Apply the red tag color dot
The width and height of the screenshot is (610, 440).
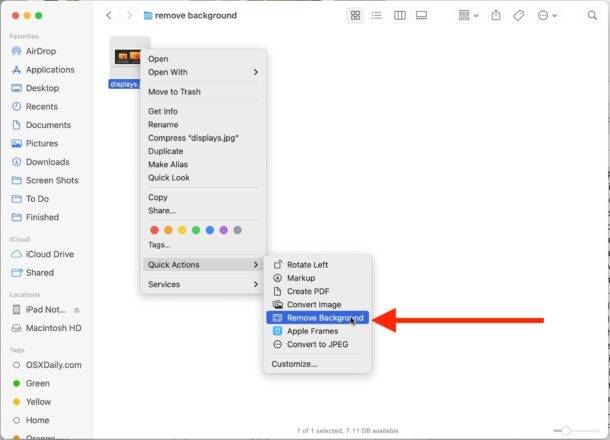point(153,230)
